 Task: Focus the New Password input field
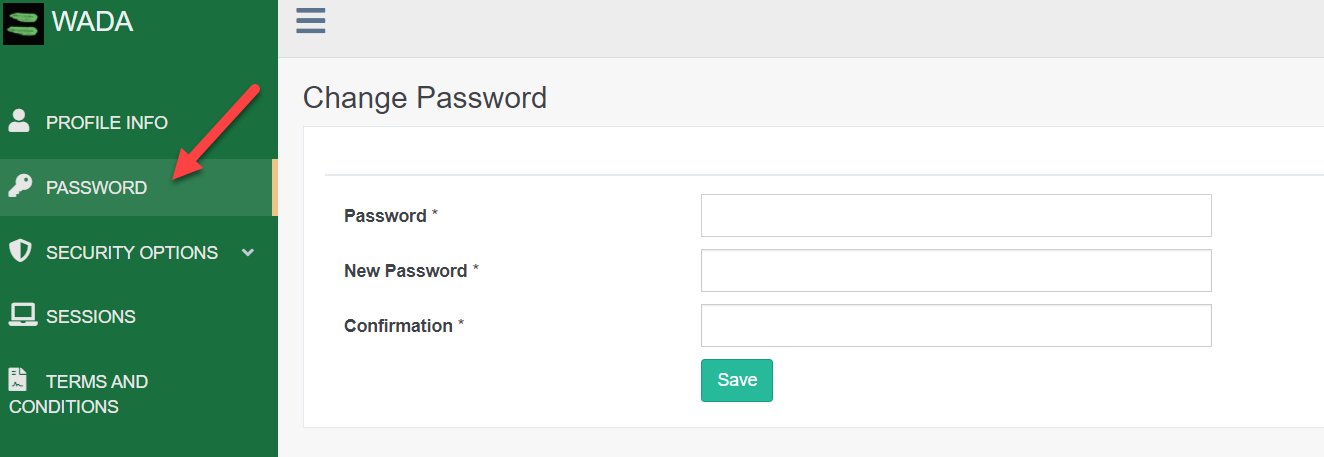[956, 270]
